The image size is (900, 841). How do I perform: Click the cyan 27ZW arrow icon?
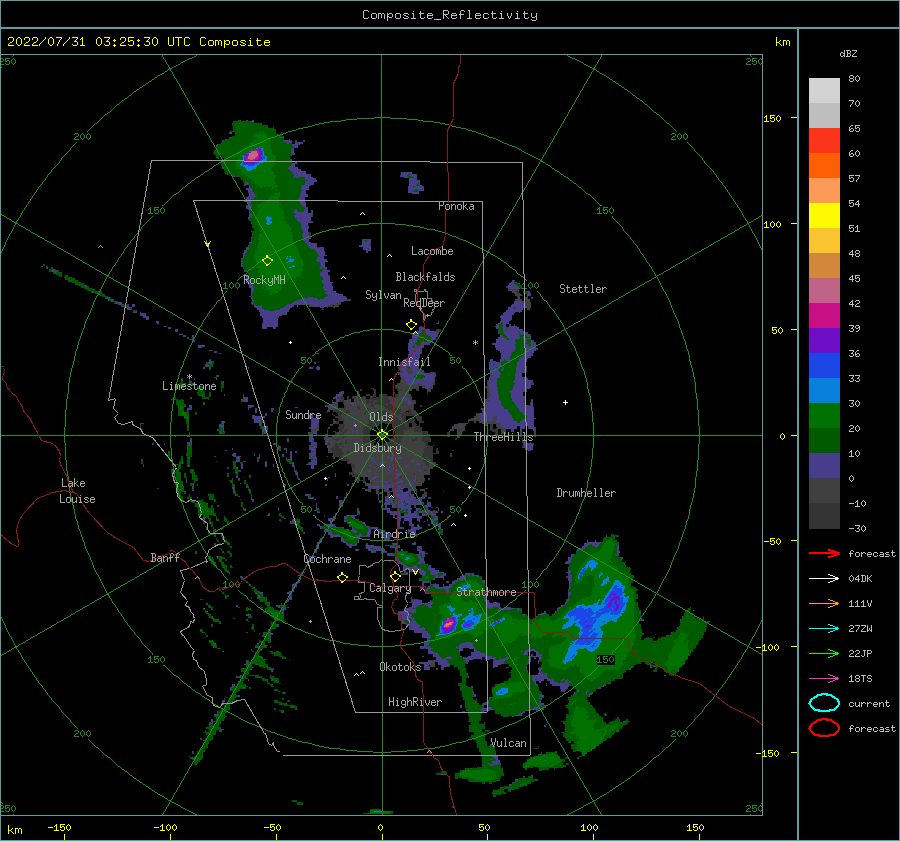(x=824, y=629)
